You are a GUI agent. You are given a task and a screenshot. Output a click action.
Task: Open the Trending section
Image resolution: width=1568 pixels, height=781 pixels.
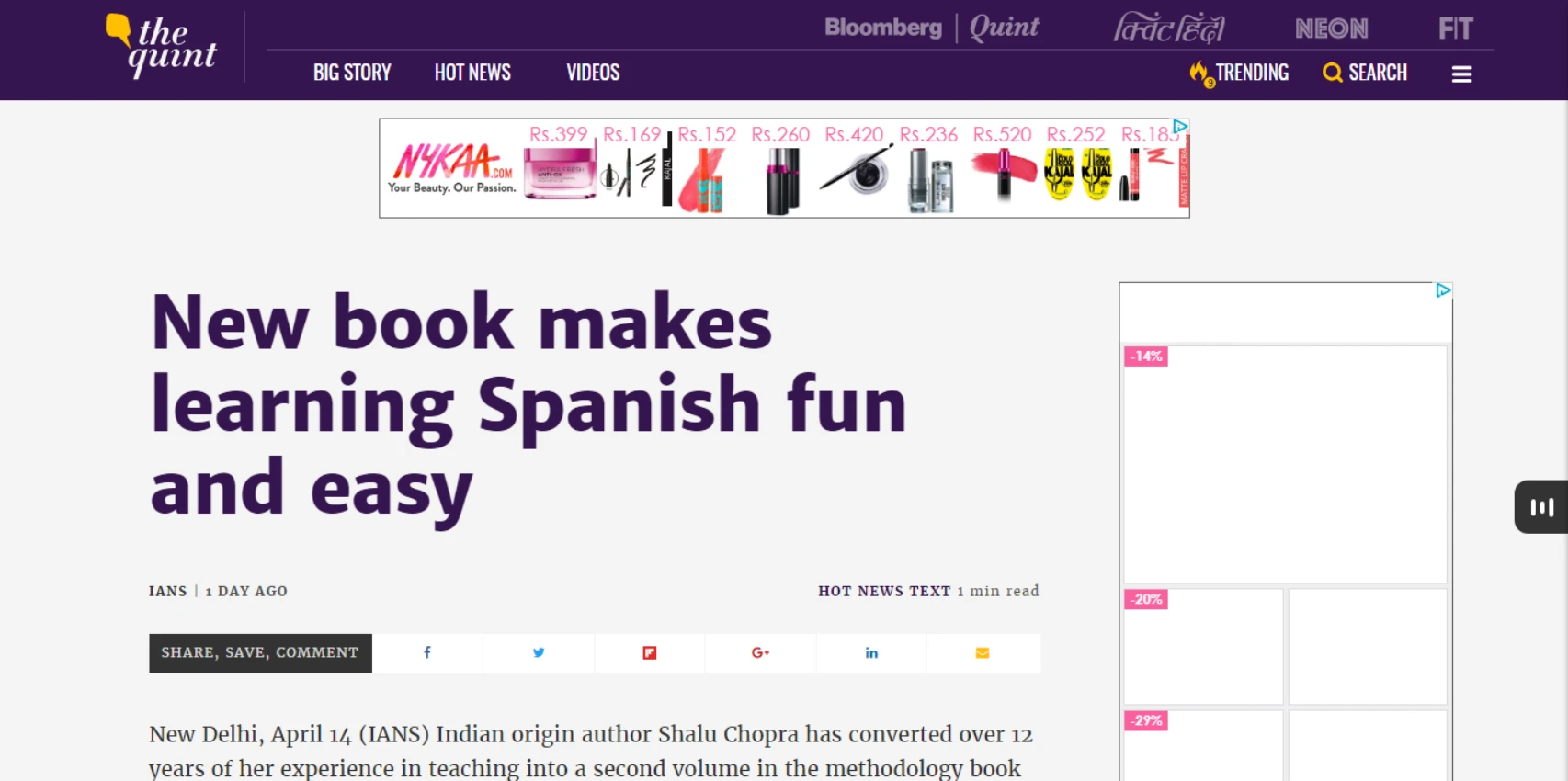(x=1240, y=73)
